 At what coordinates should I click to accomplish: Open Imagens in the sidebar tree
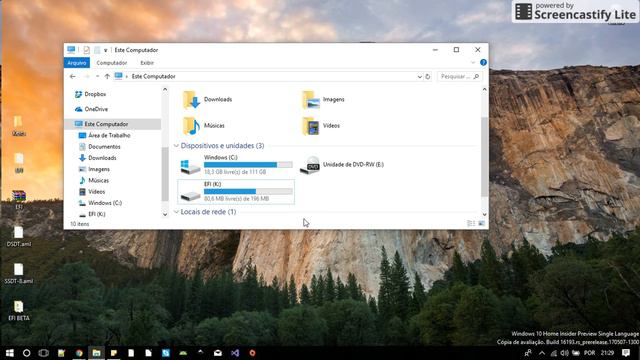point(94,169)
